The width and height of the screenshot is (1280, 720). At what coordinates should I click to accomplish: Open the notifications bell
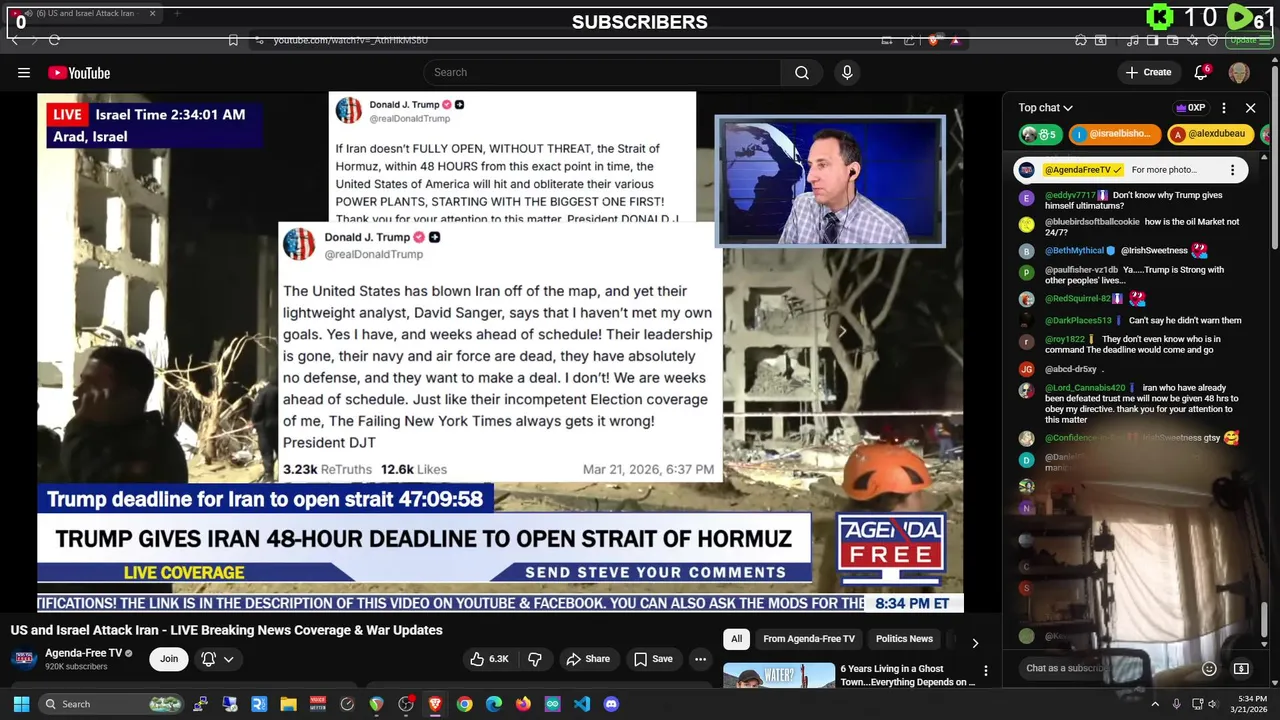tap(1202, 72)
